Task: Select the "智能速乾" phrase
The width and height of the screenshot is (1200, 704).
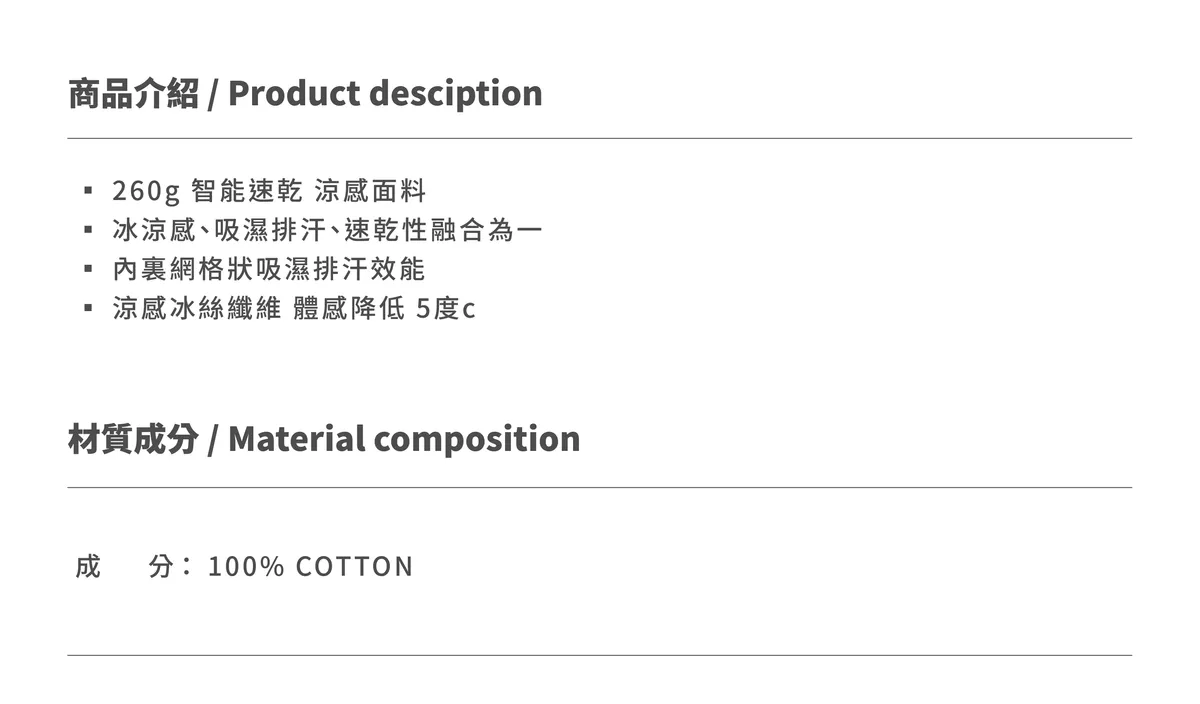Action: point(245,190)
